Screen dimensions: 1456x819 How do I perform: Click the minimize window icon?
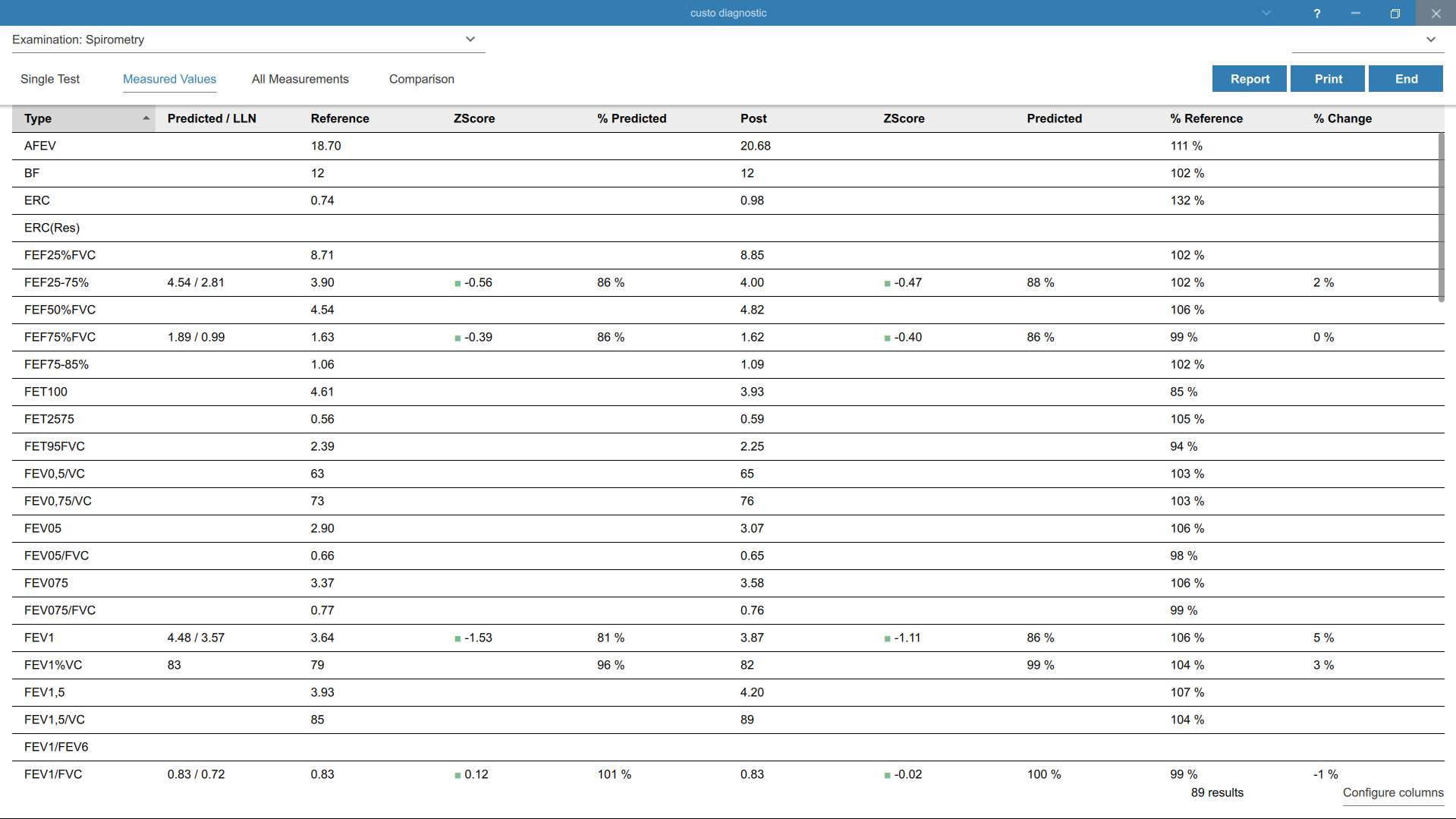click(1356, 14)
